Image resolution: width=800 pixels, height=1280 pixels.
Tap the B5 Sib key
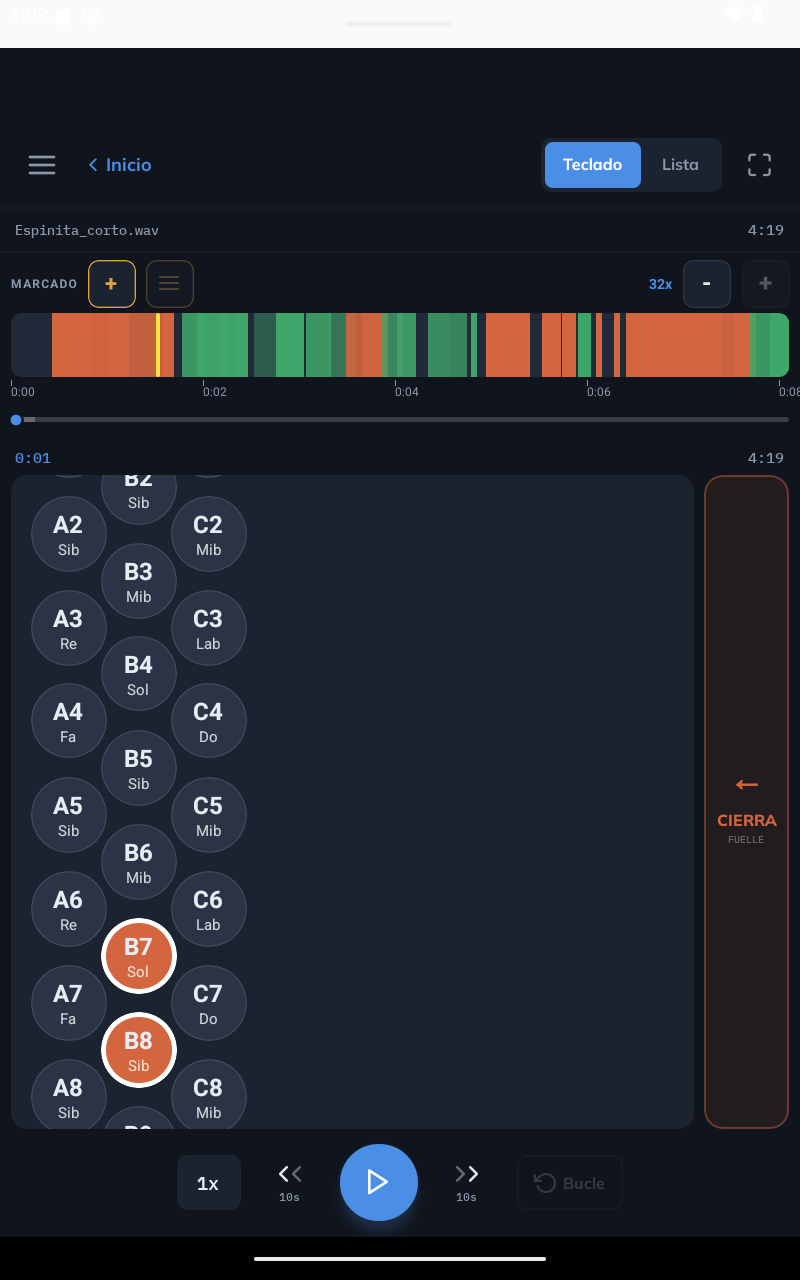(x=139, y=768)
